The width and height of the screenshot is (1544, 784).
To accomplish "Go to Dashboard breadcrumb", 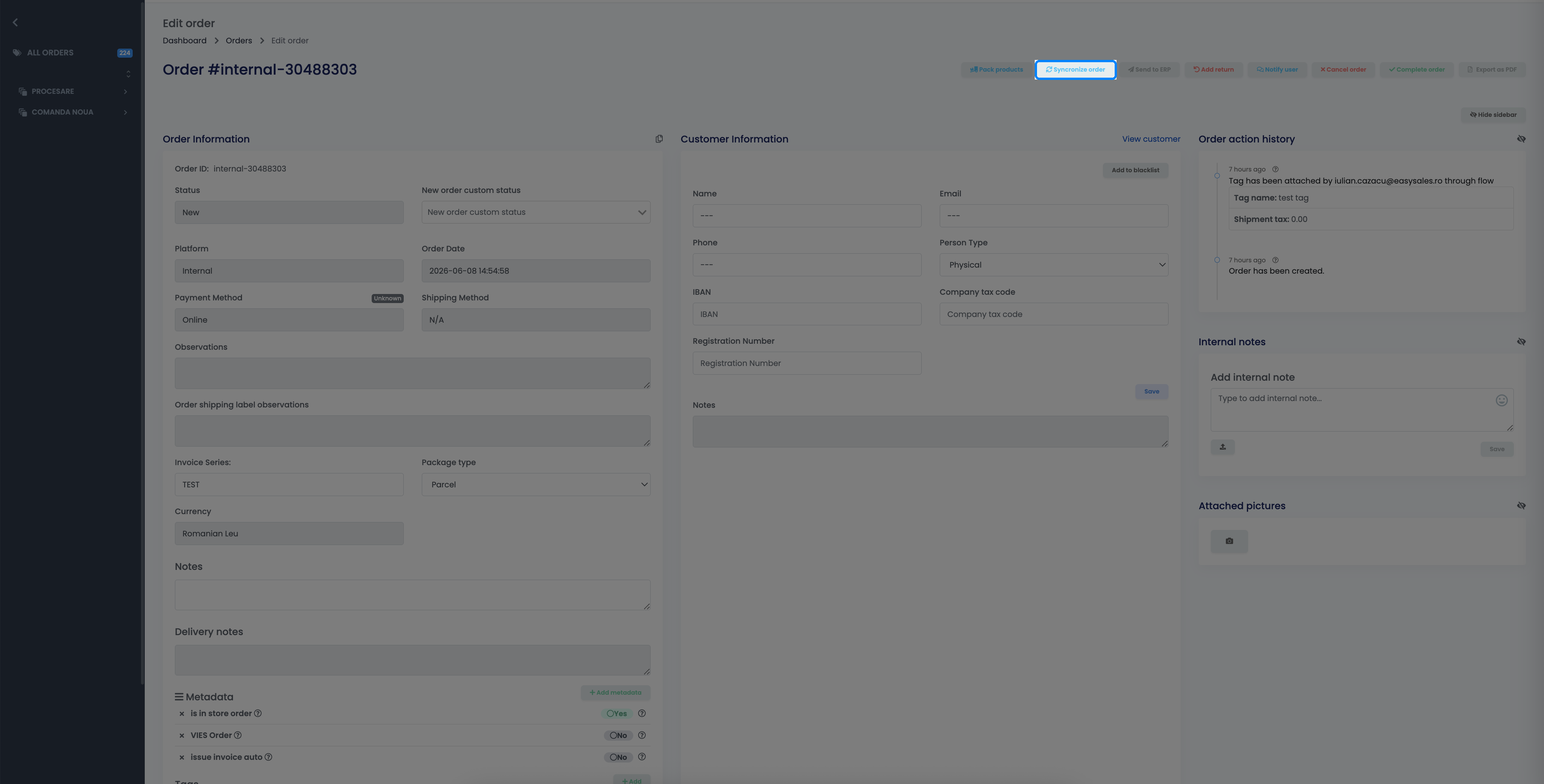I will 184,41.
